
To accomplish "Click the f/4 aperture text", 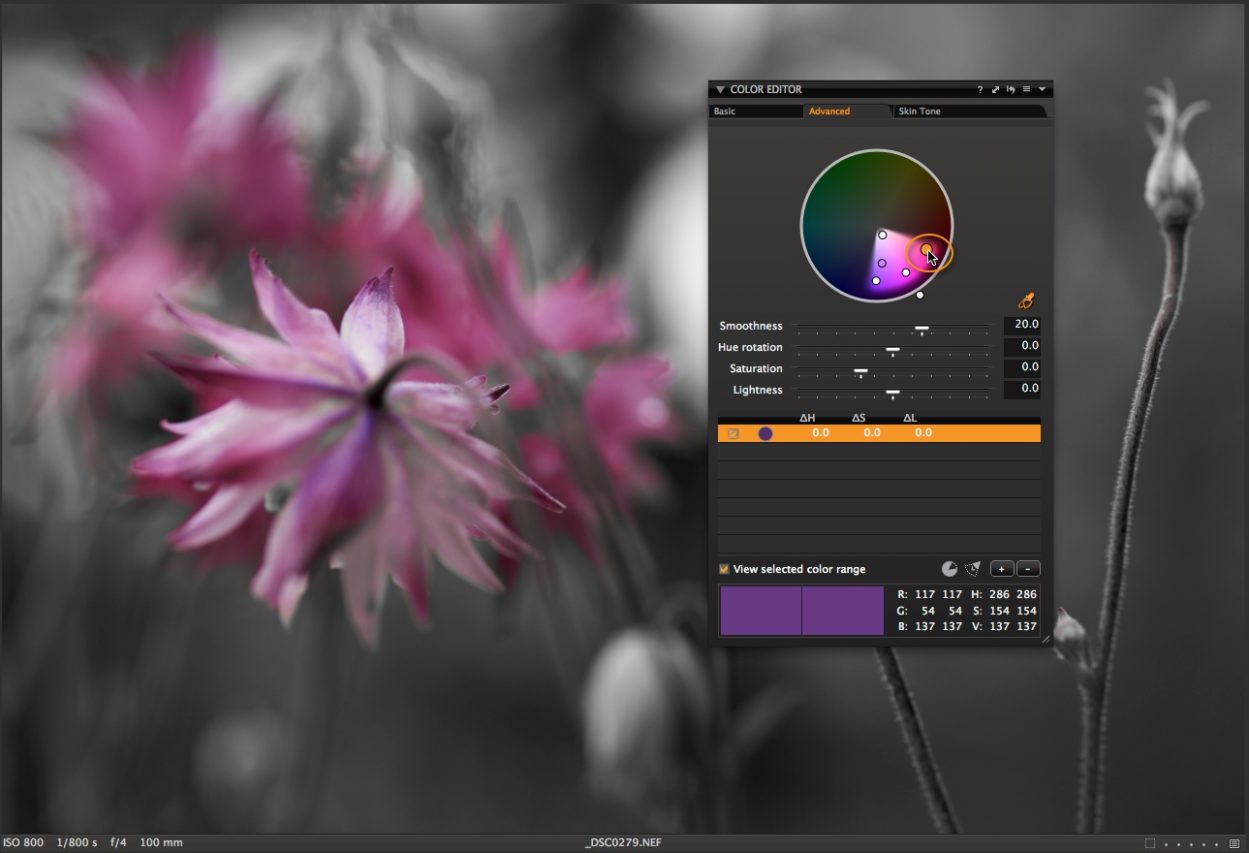I will pyautogui.click(x=118, y=843).
